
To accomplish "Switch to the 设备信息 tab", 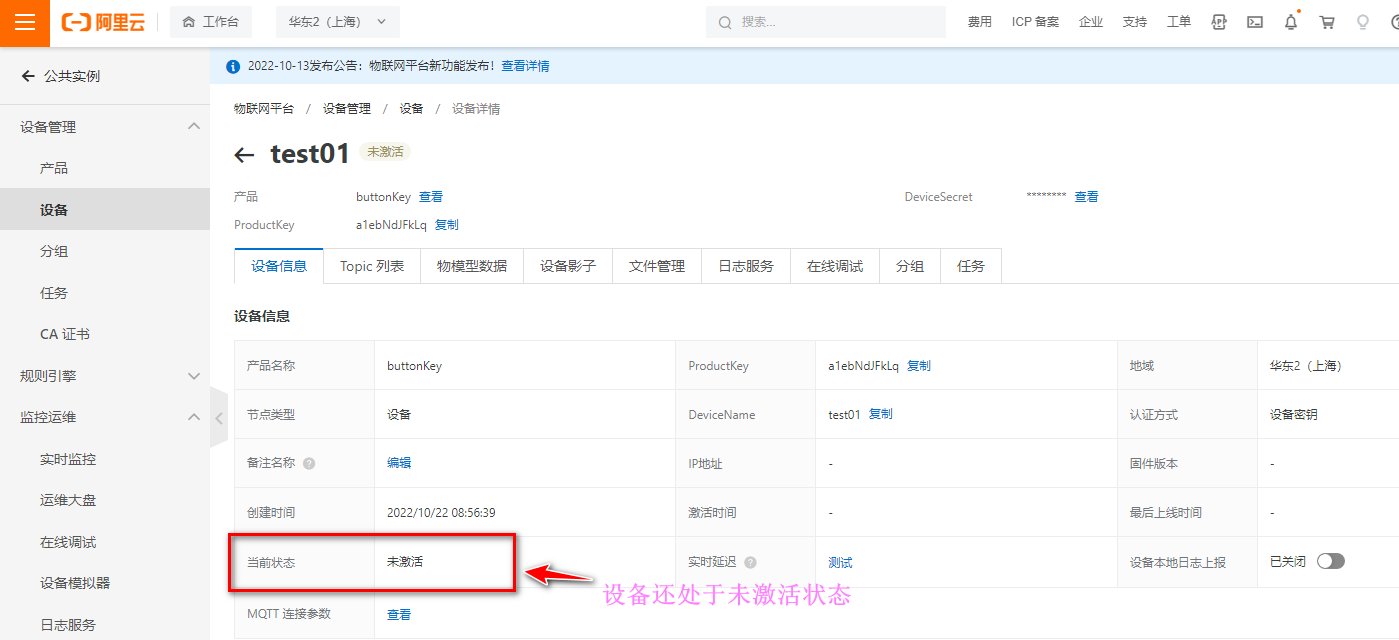I will coord(279,266).
